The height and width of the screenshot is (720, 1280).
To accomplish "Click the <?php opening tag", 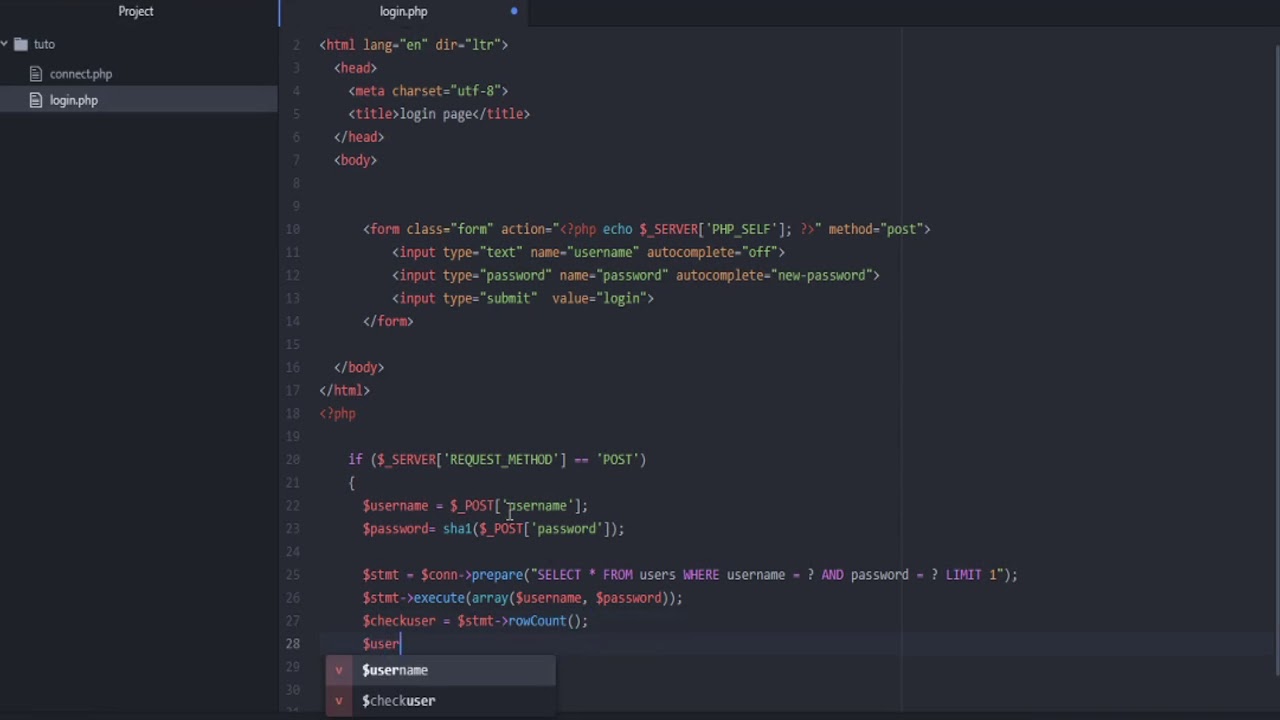I will point(337,413).
